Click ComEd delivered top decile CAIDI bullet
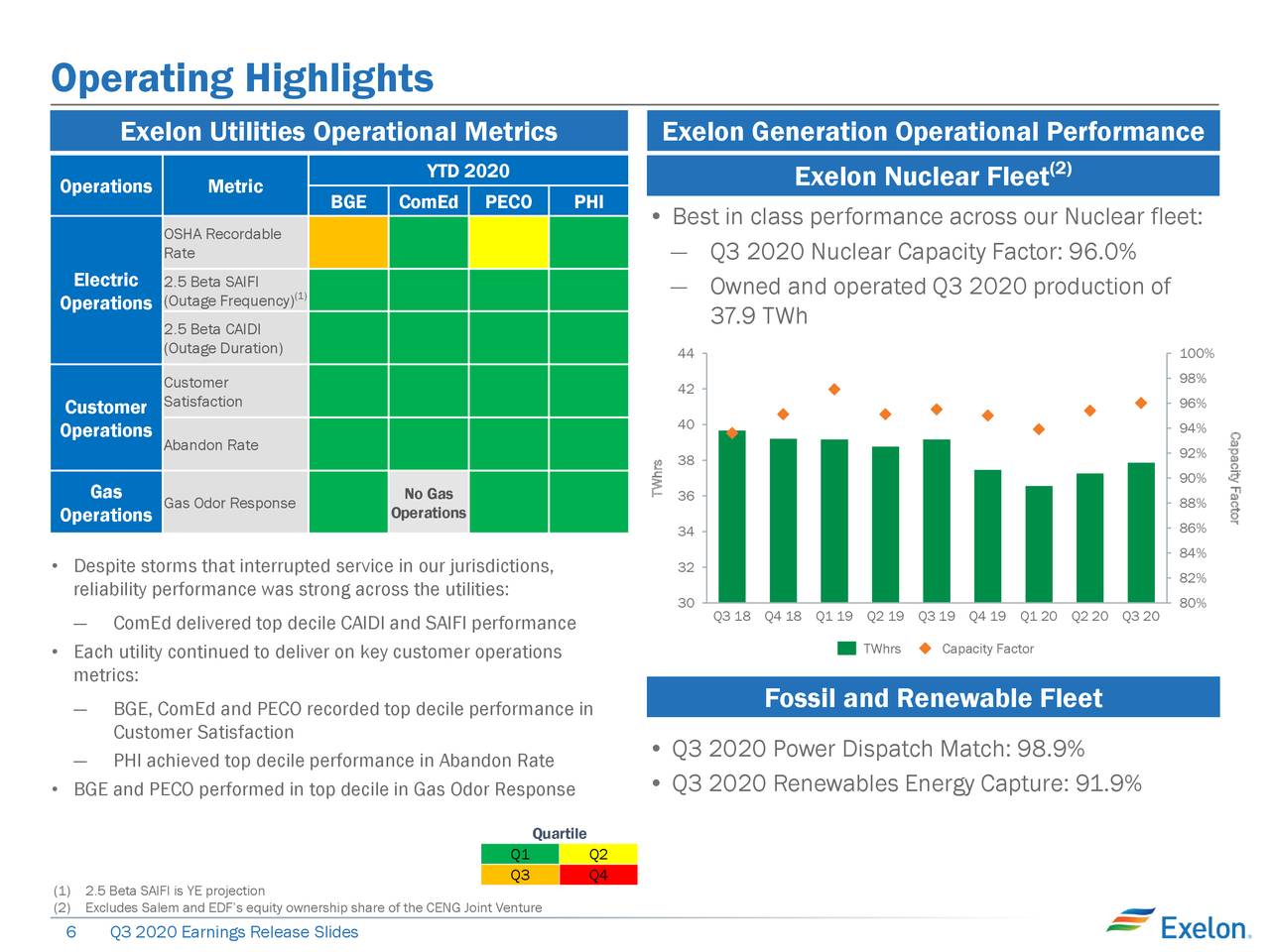The image size is (1270, 952). 344,623
